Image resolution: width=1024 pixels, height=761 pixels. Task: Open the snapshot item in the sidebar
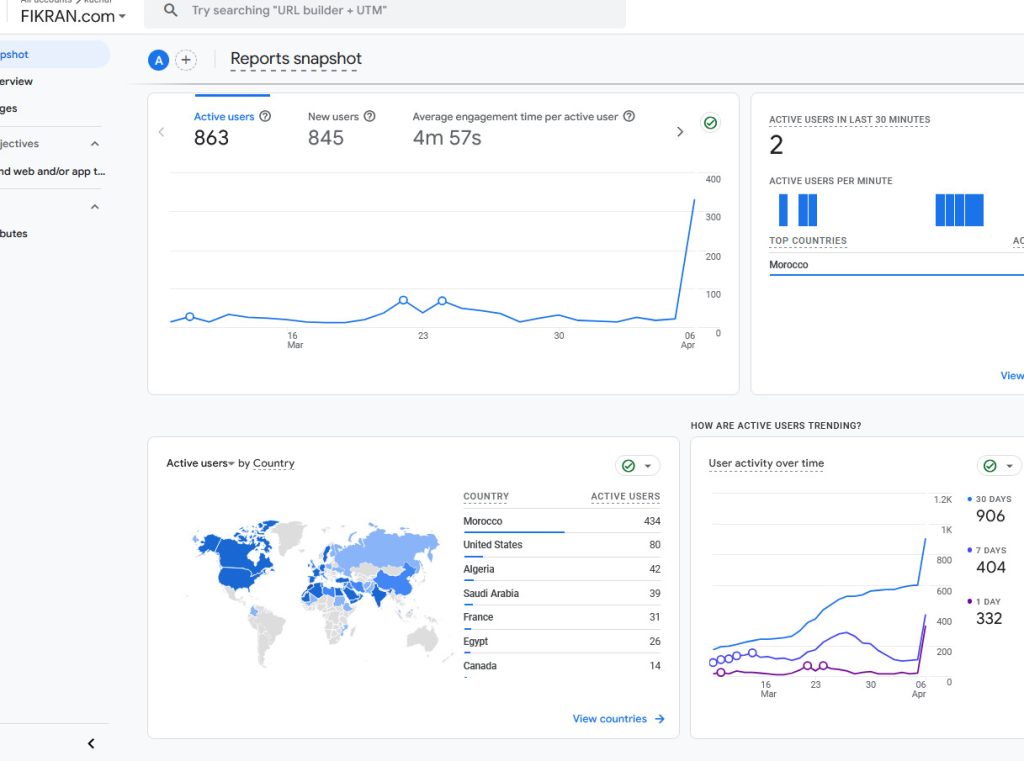point(54,54)
